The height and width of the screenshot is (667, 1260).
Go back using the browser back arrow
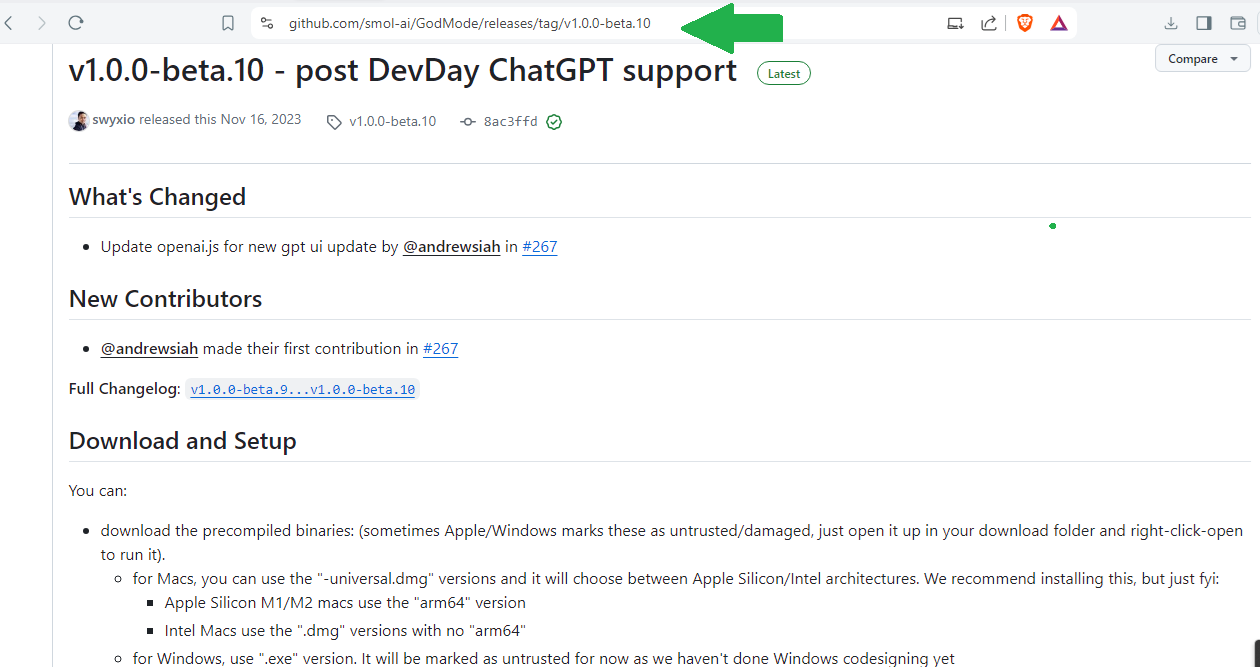pos(8,22)
